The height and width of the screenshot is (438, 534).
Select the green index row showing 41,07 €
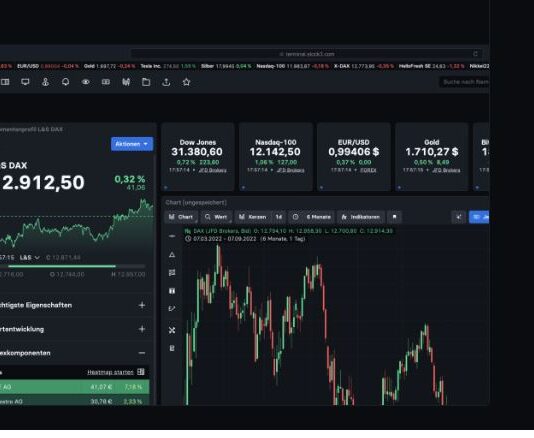coord(75,387)
